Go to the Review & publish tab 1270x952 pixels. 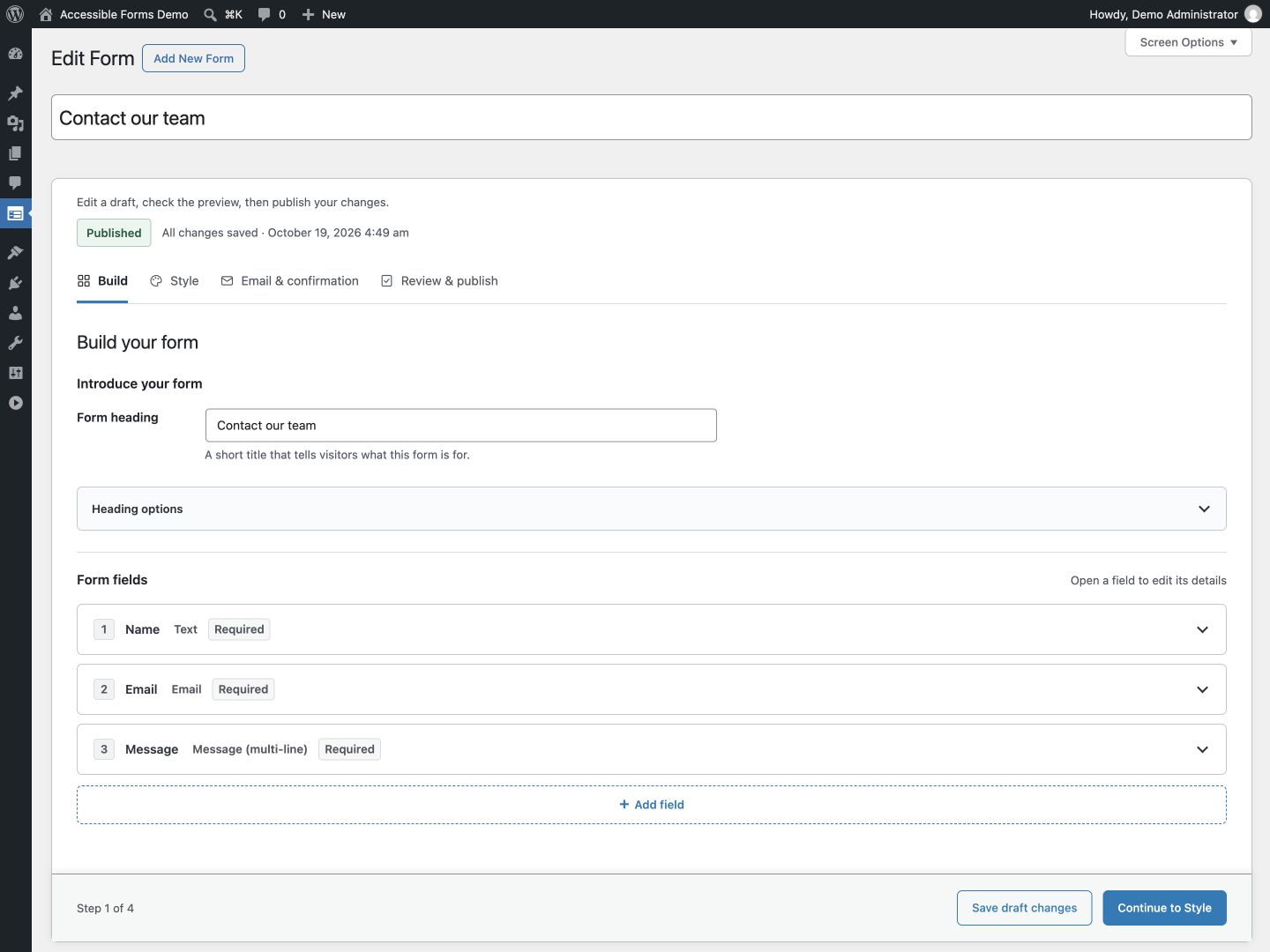point(439,281)
